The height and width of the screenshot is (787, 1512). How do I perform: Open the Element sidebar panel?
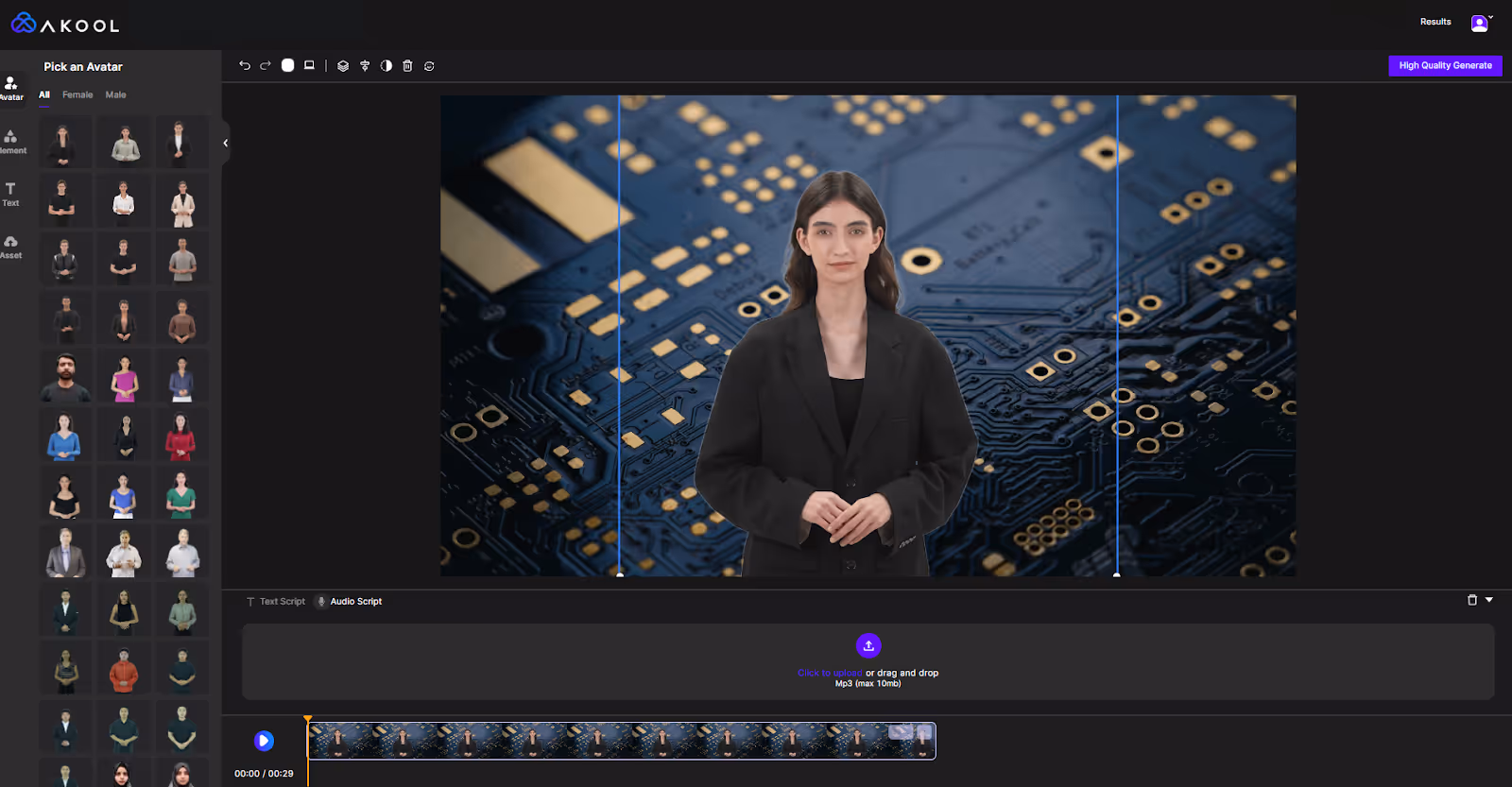(11, 142)
